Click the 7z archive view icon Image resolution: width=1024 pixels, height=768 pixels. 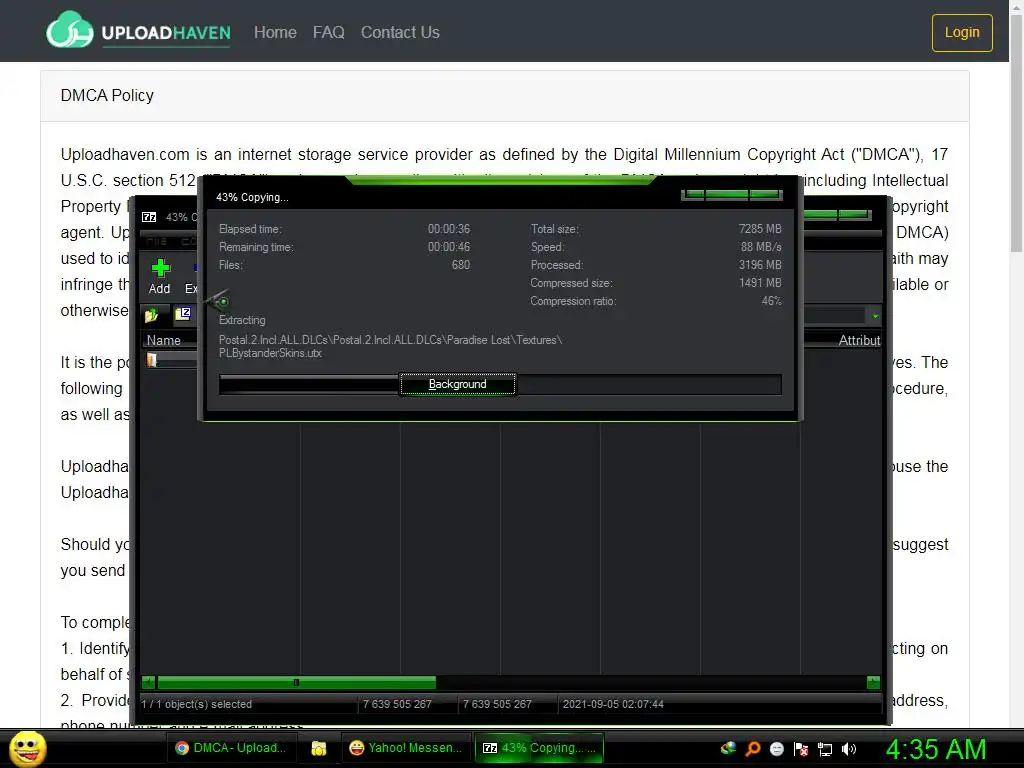point(183,314)
